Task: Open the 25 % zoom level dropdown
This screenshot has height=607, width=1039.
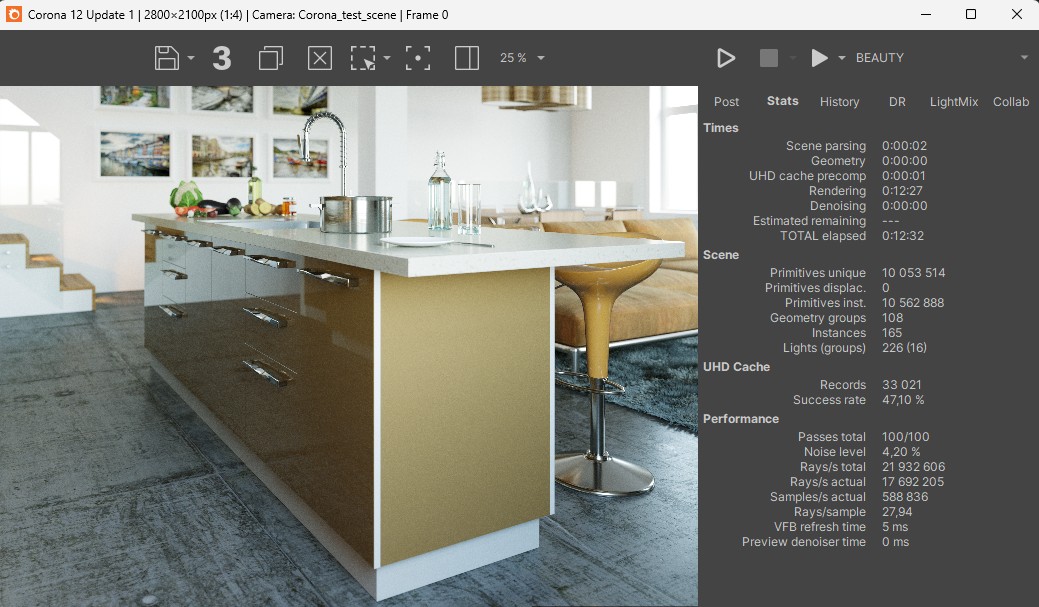Action: pos(522,58)
